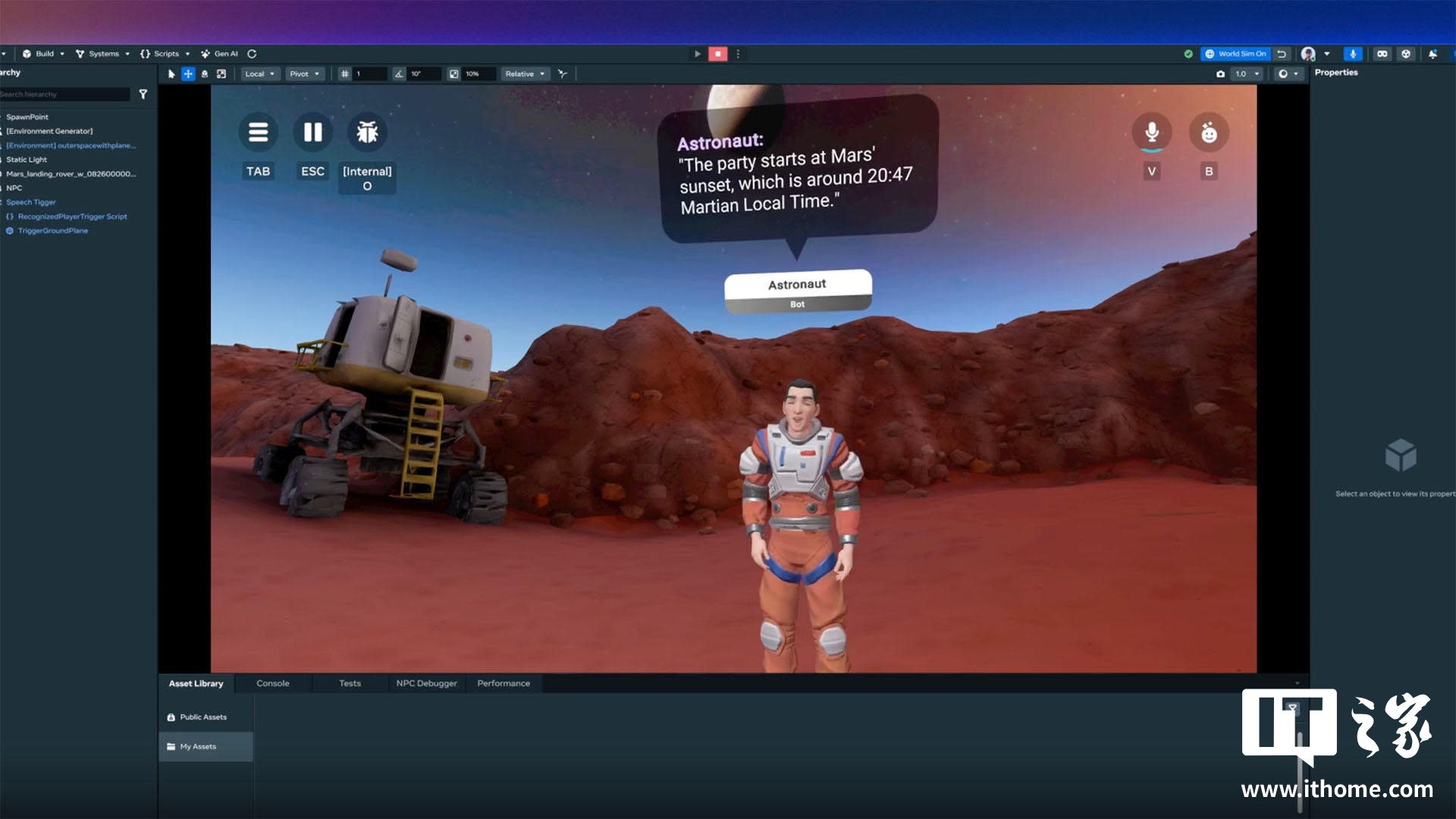Click the hamburger menu icon labeled TAB

click(x=258, y=133)
